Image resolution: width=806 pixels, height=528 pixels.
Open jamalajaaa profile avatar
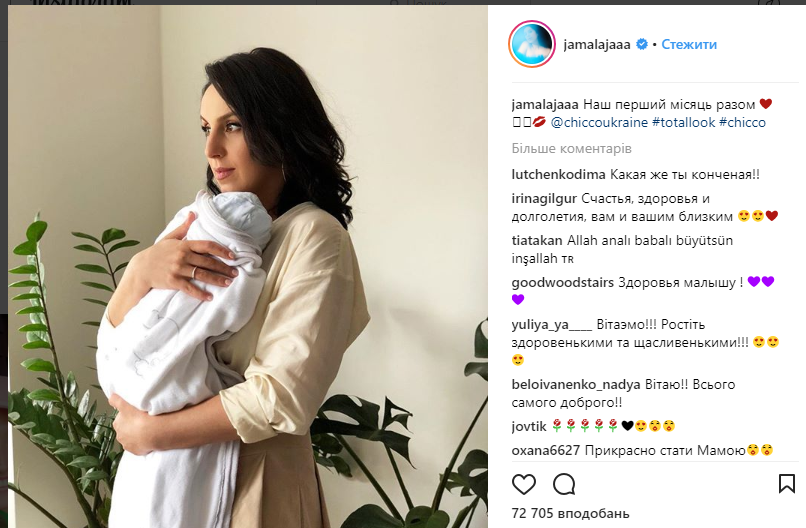(x=532, y=44)
